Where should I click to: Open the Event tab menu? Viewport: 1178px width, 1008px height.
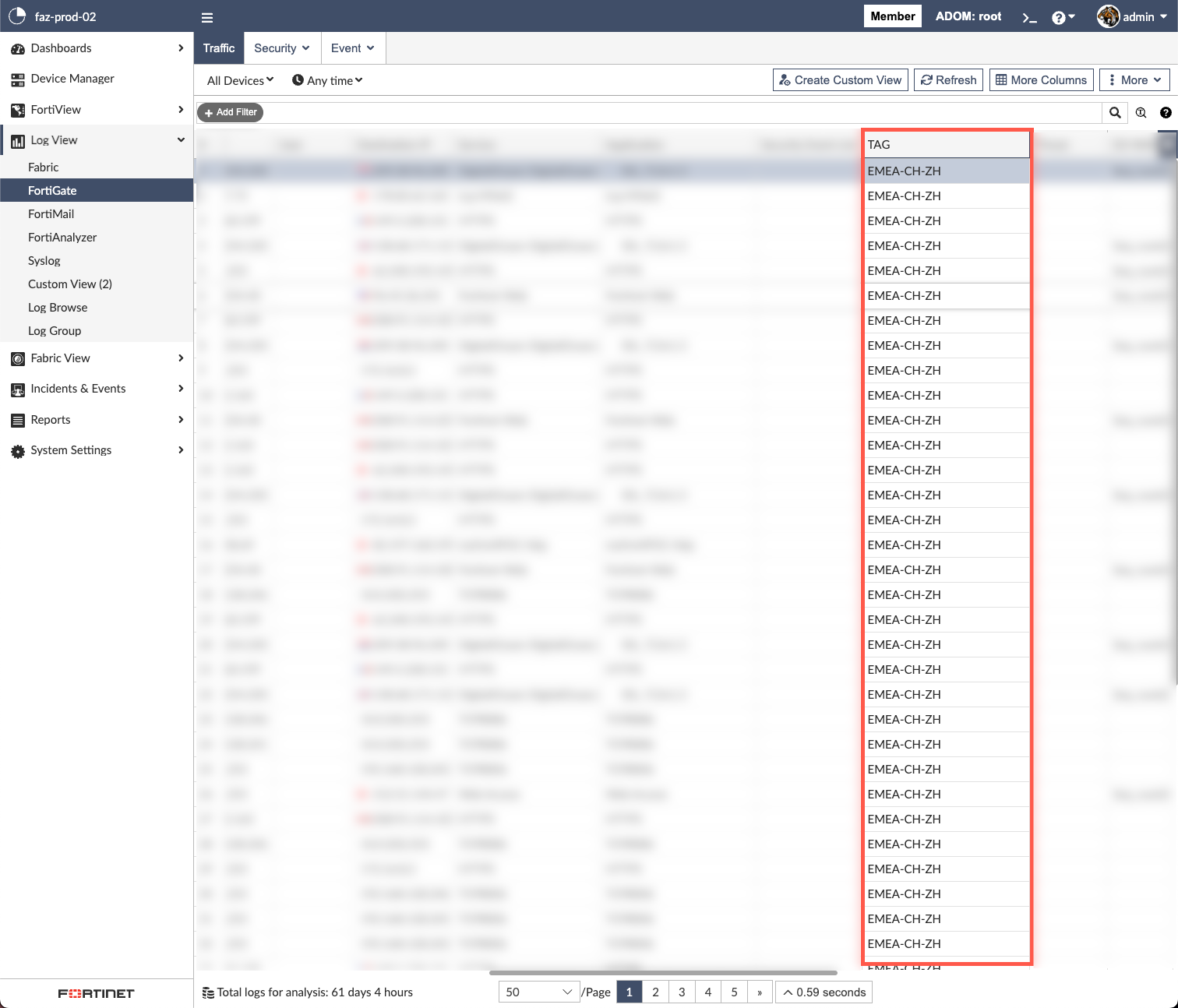point(352,48)
